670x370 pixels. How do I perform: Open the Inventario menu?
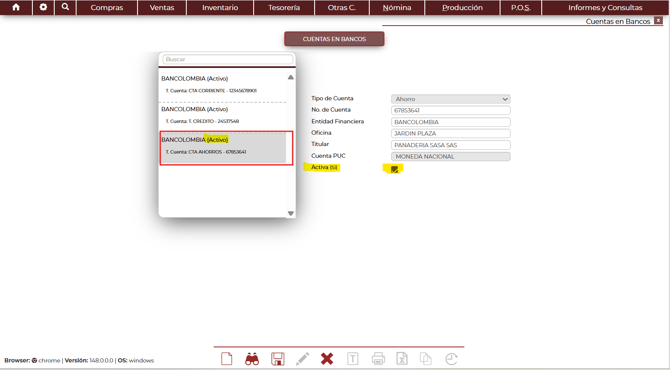point(220,7)
